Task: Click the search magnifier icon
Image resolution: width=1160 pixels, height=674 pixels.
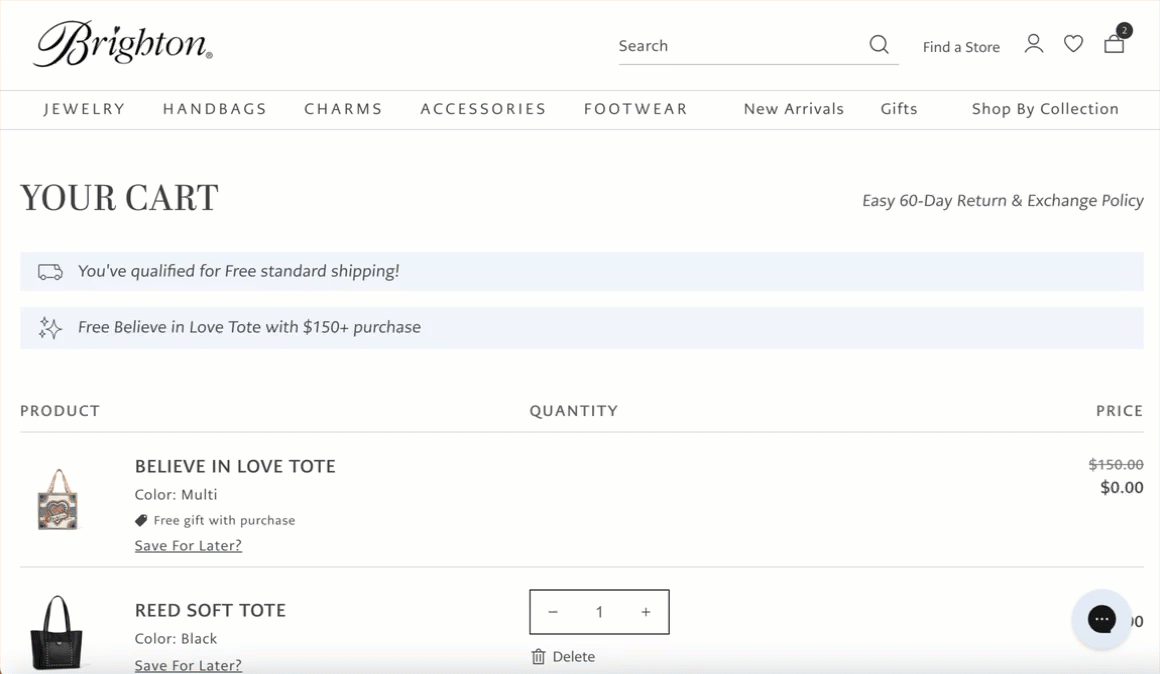Action: coord(879,44)
